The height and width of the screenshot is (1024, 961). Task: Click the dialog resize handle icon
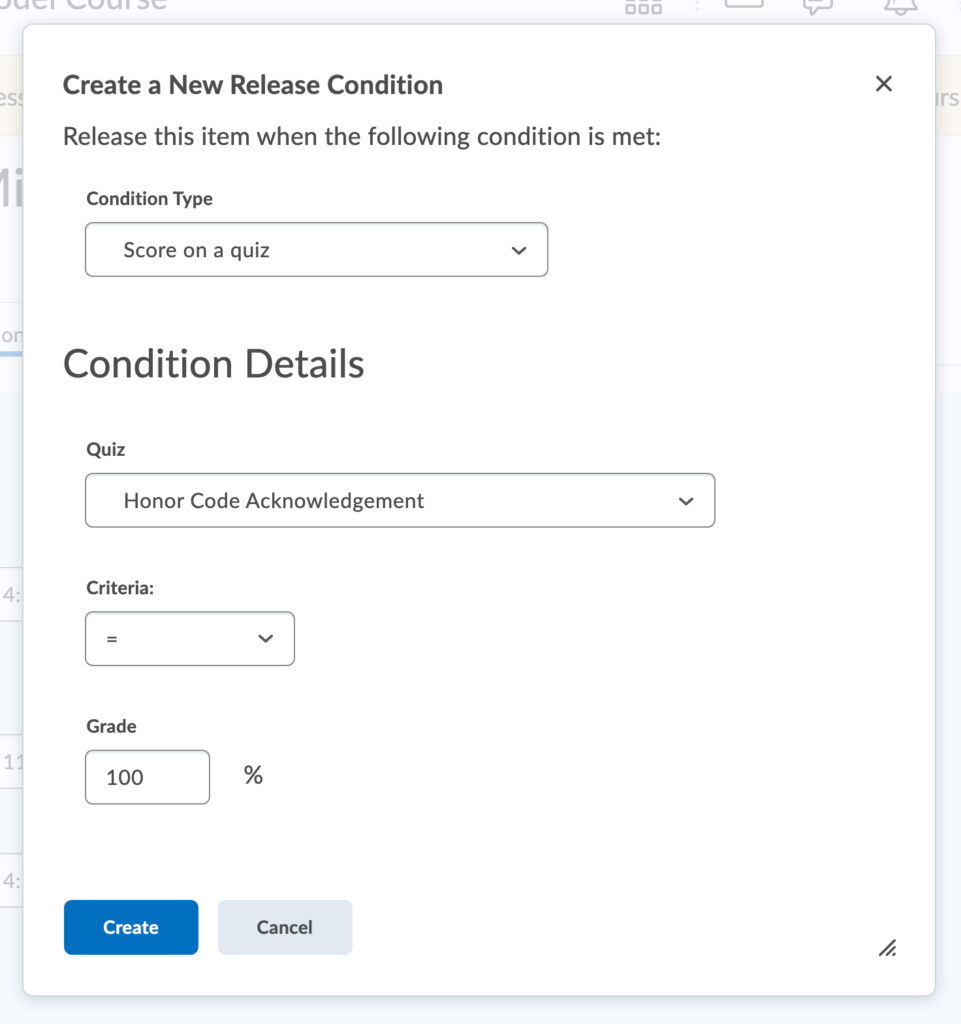coord(886,948)
